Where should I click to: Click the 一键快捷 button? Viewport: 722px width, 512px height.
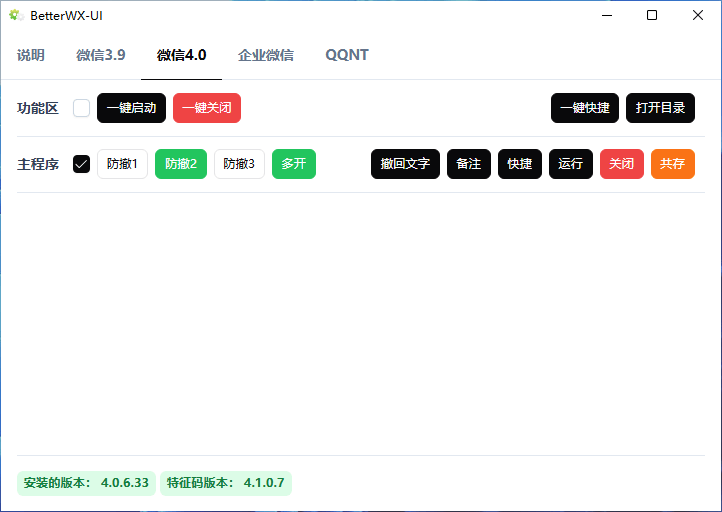click(x=584, y=108)
